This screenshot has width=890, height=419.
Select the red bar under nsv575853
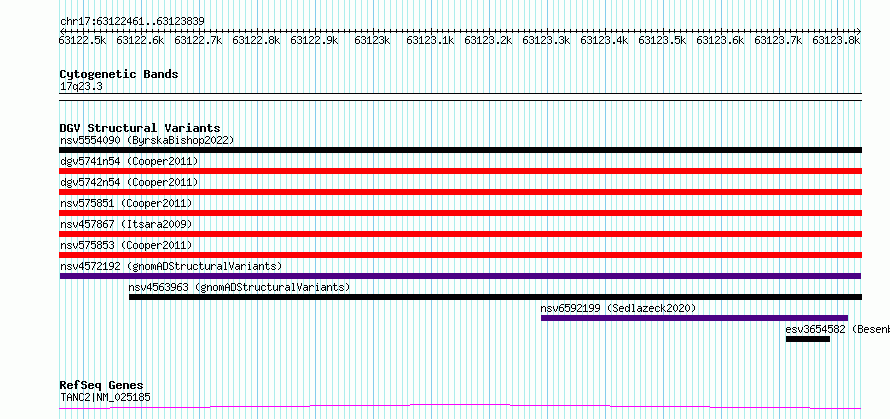coord(461,255)
